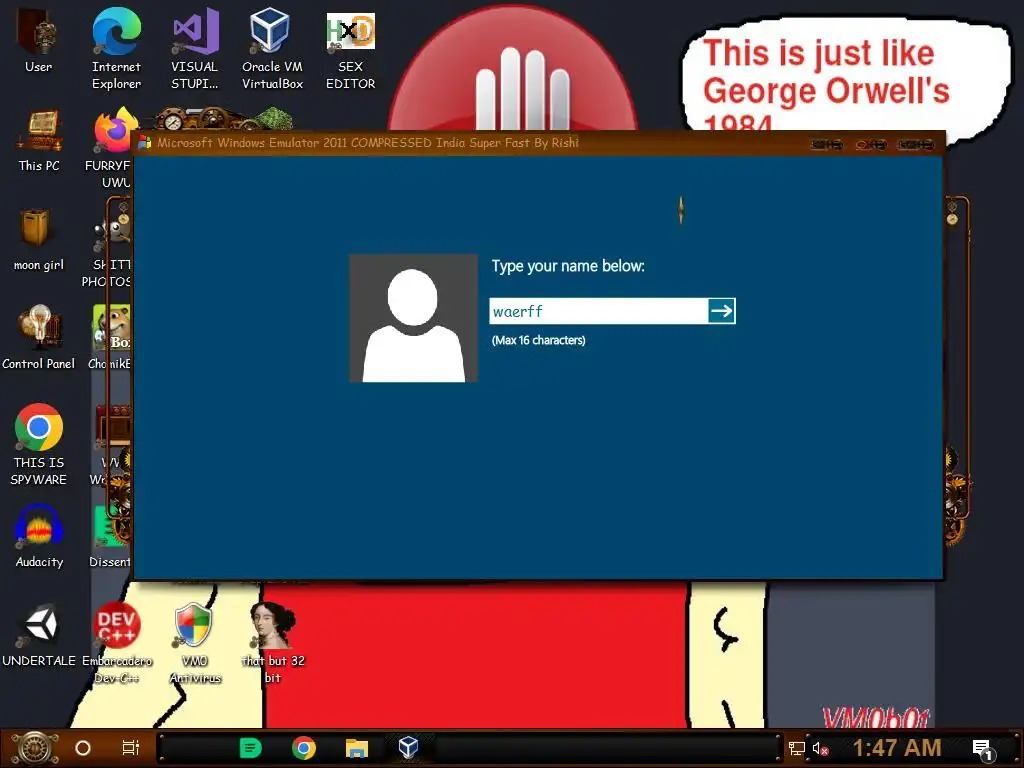
Task: Maximize the Windows Emulator window
Action: coord(871,144)
